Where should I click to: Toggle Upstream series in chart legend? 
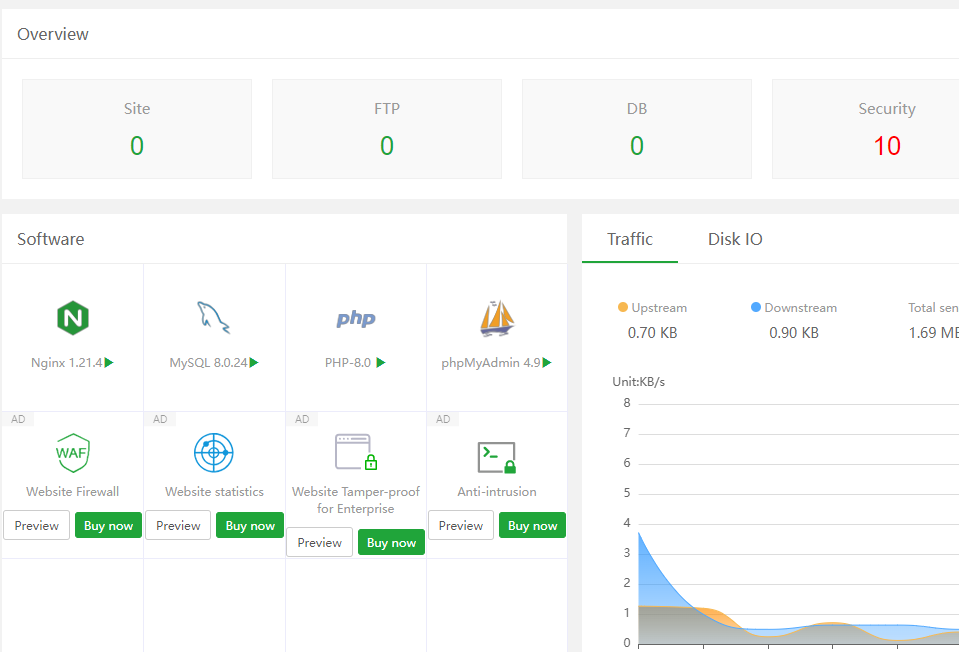coord(653,308)
